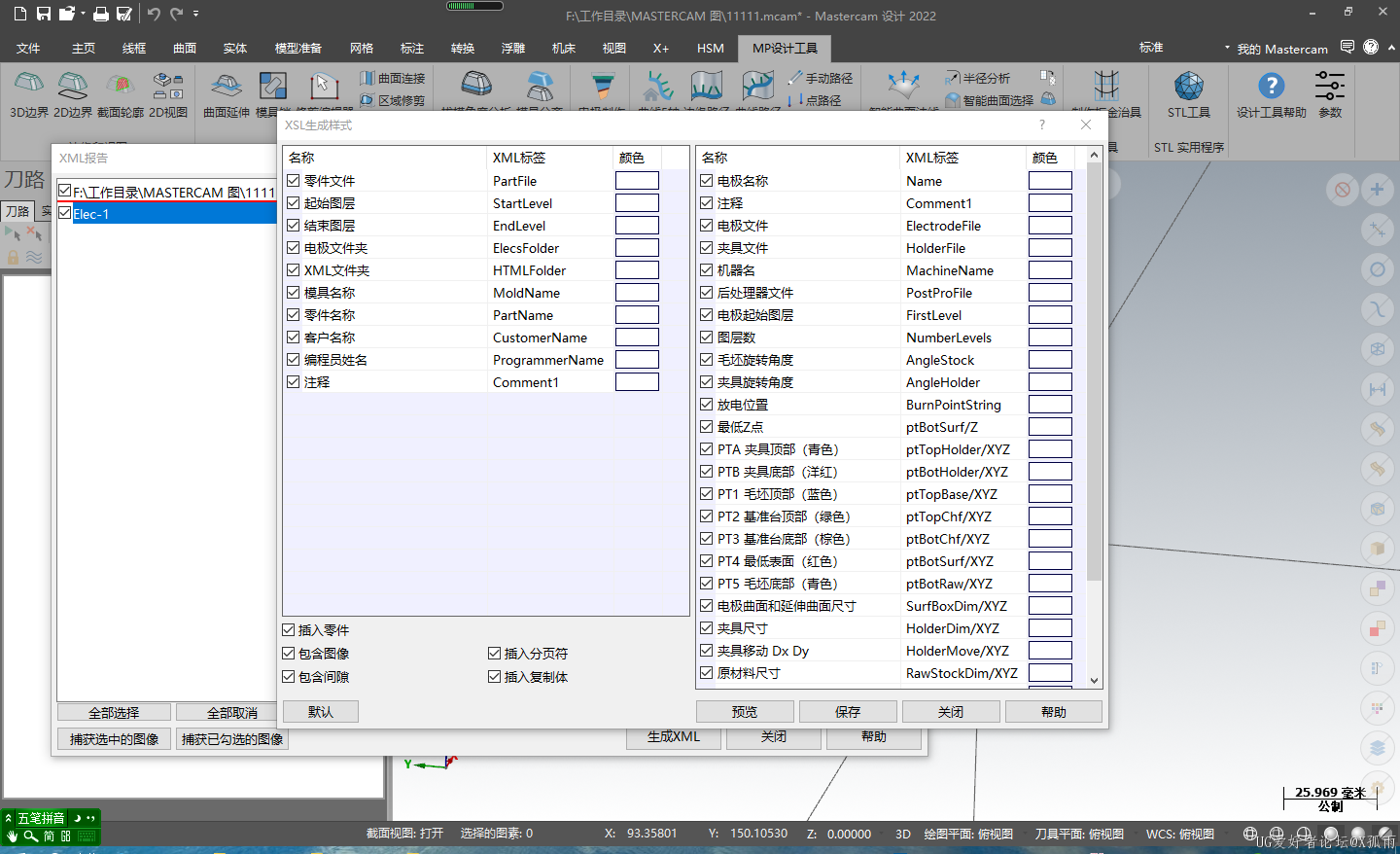
Task: Select the 2D边界 tool
Action: (x=73, y=95)
